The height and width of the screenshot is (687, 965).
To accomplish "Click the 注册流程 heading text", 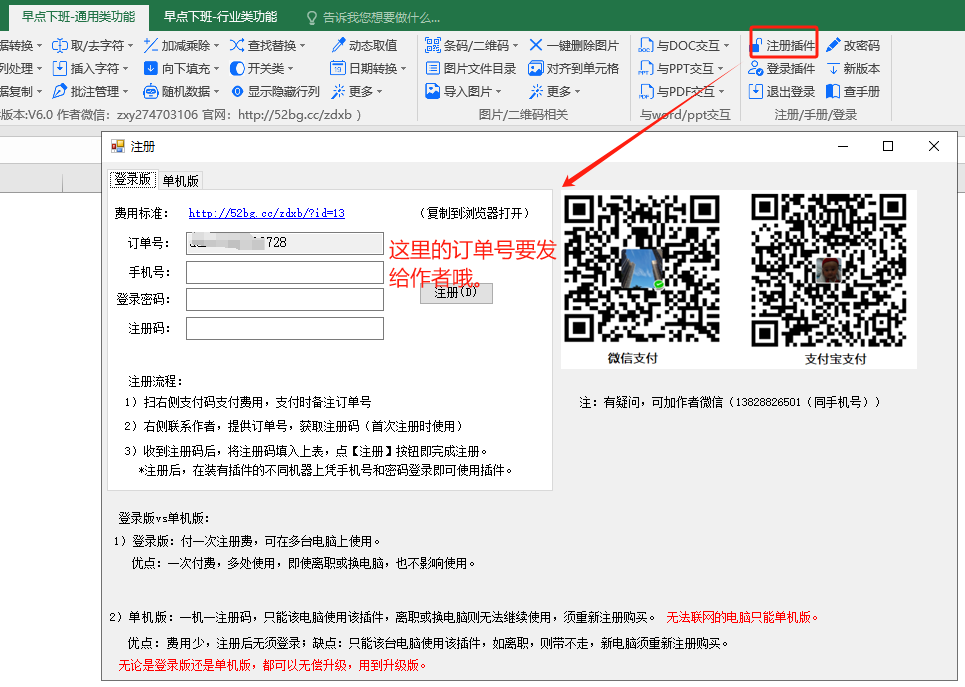I will pyautogui.click(x=155, y=381).
